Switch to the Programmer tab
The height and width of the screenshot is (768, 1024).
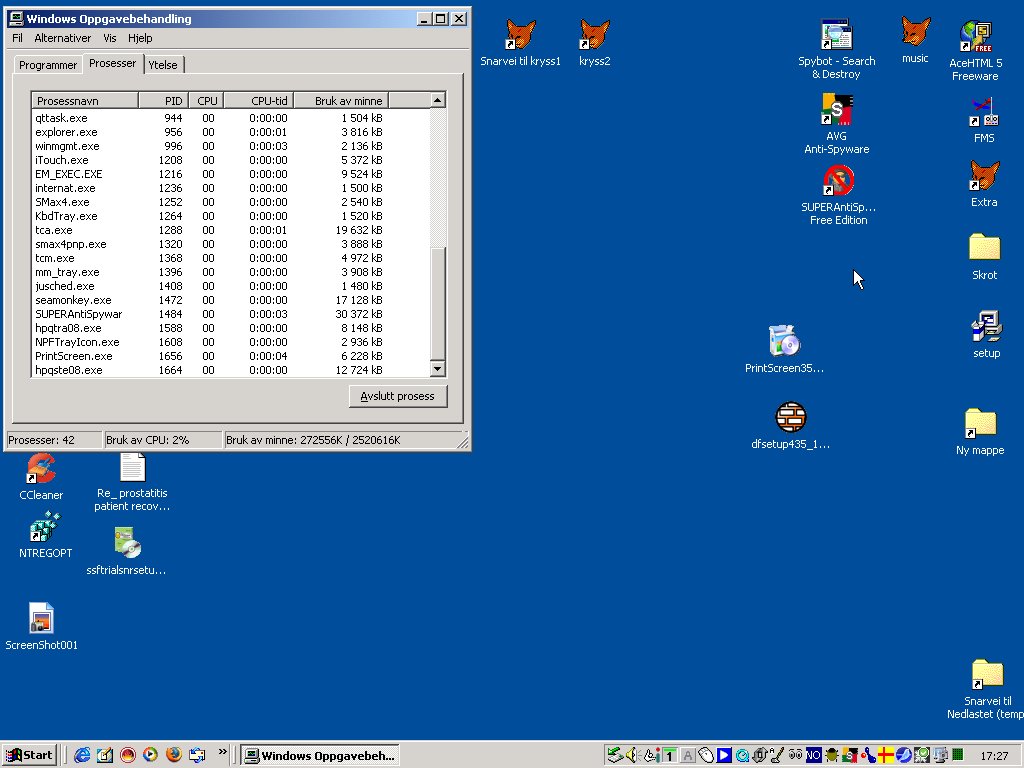[48, 65]
